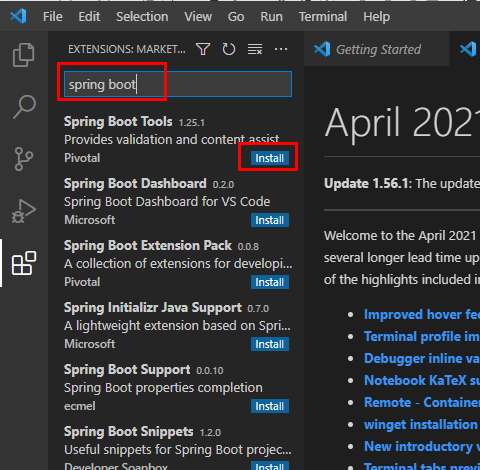
Task: Open Views and More Actions ellipsis
Action: (x=281, y=49)
